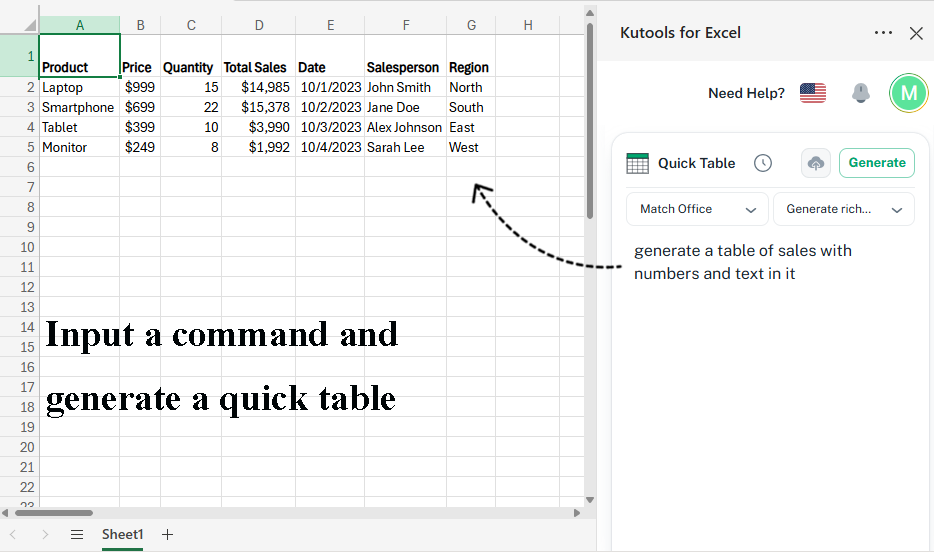Go to previous sheet arrow
This screenshot has height=552, width=934.
click(x=13, y=535)
